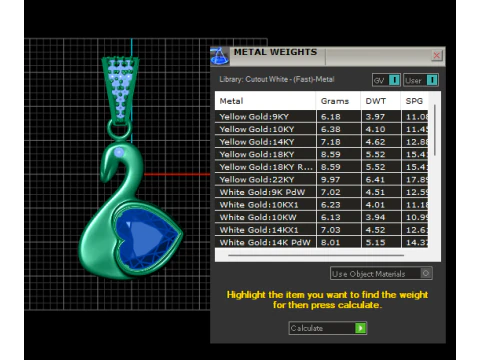The image size is (480, 360).
Task: Click the Library: Cutout White label
Action: point(277,79)
